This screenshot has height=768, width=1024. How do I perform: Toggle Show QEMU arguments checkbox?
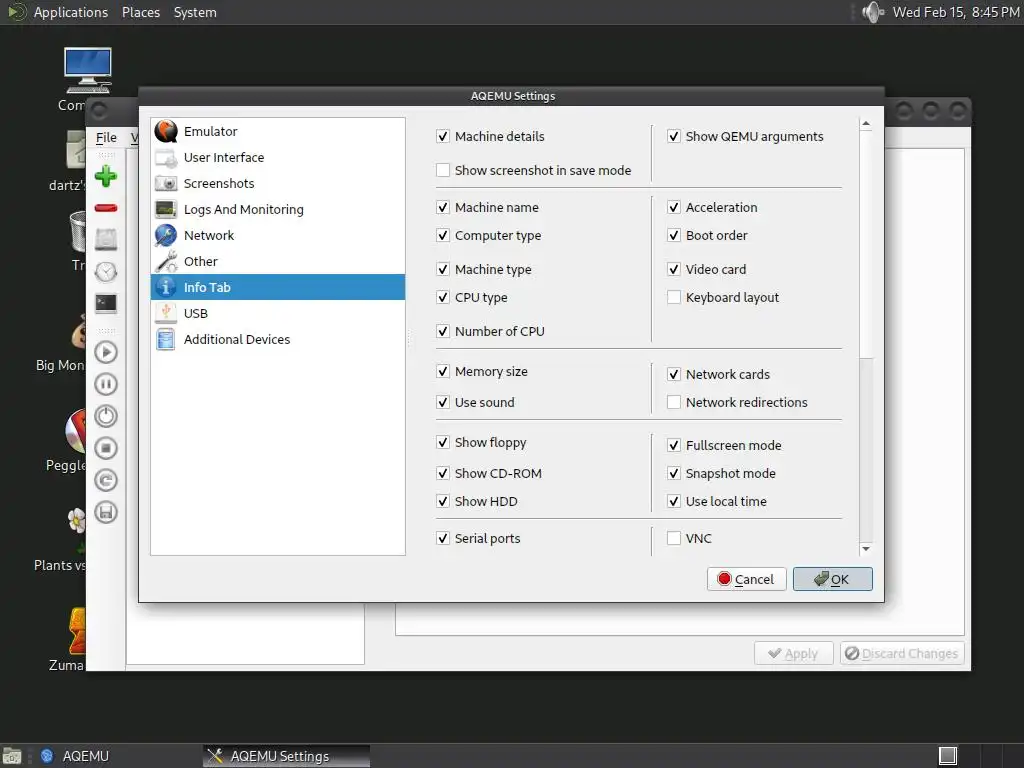point(674,136)
